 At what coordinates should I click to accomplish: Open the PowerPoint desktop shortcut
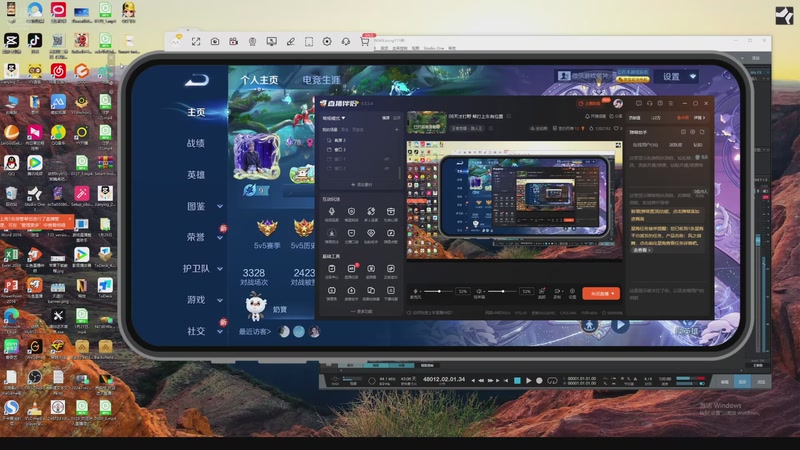click(11, 288)
